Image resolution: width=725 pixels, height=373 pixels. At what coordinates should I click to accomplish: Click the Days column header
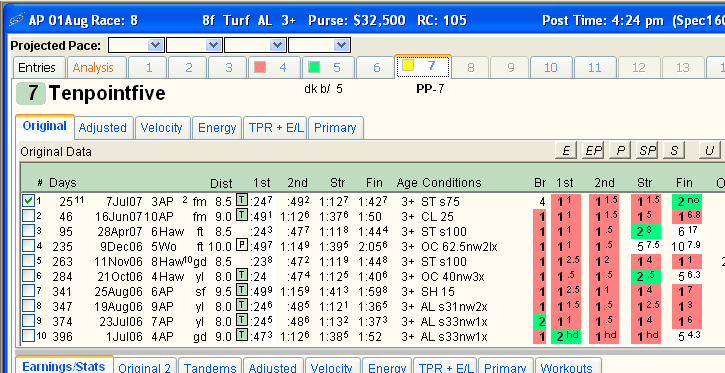click(x=63, y=183)
